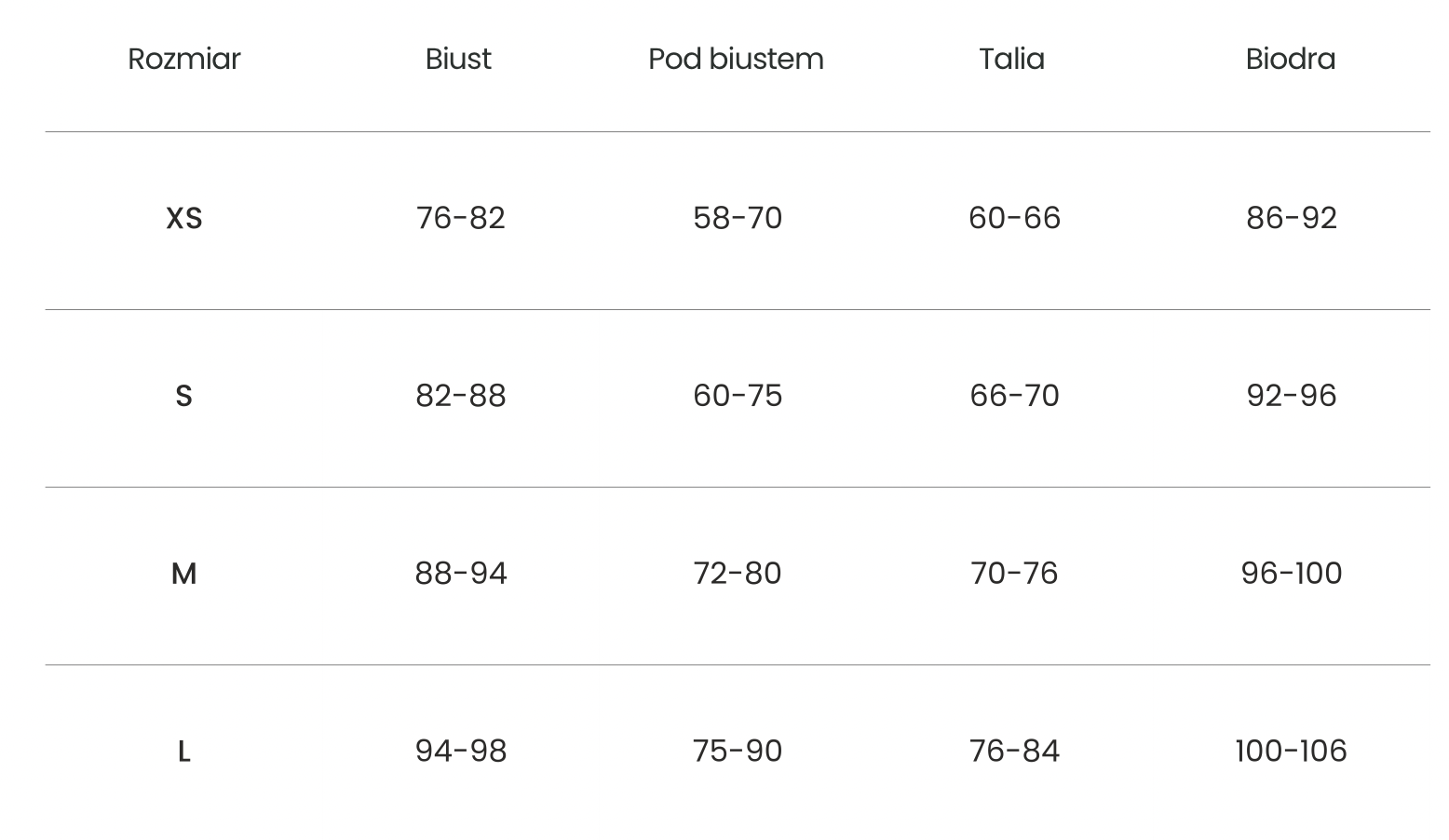Click the S bust value 82-88
The width and height of the screenshot is (1449, 840).
(460, 396)
